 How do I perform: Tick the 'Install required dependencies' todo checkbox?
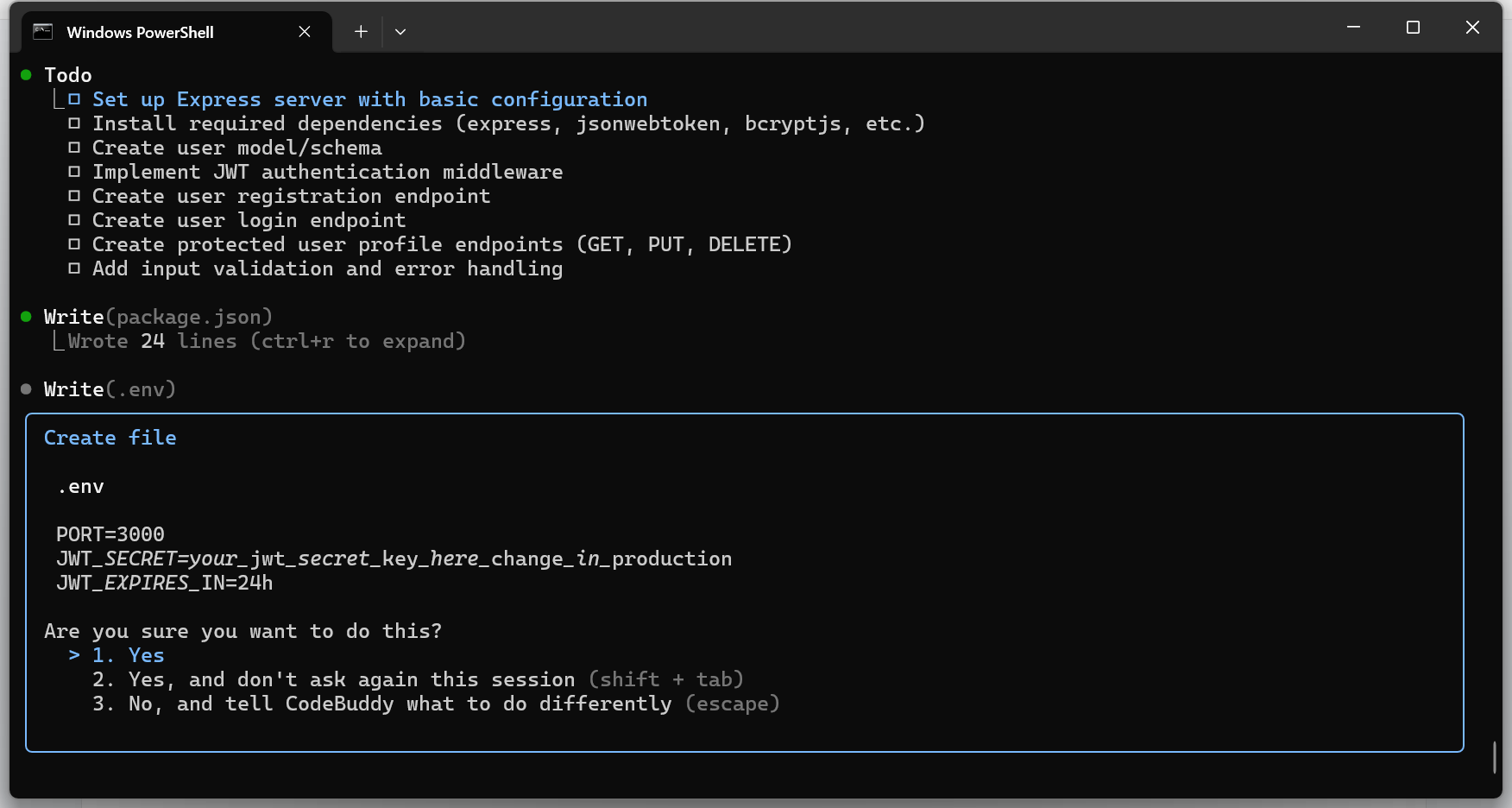coord(74,123)
